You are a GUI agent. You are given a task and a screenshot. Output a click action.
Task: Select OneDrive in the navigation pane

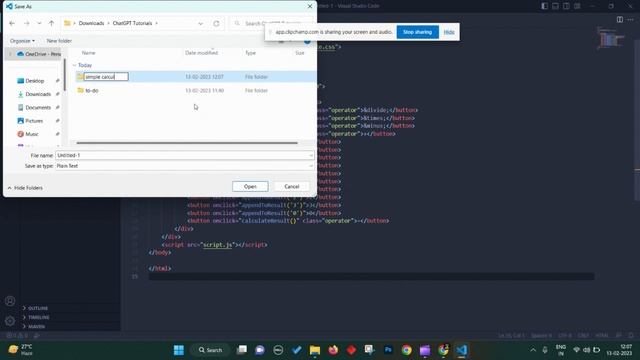(39, 54)
